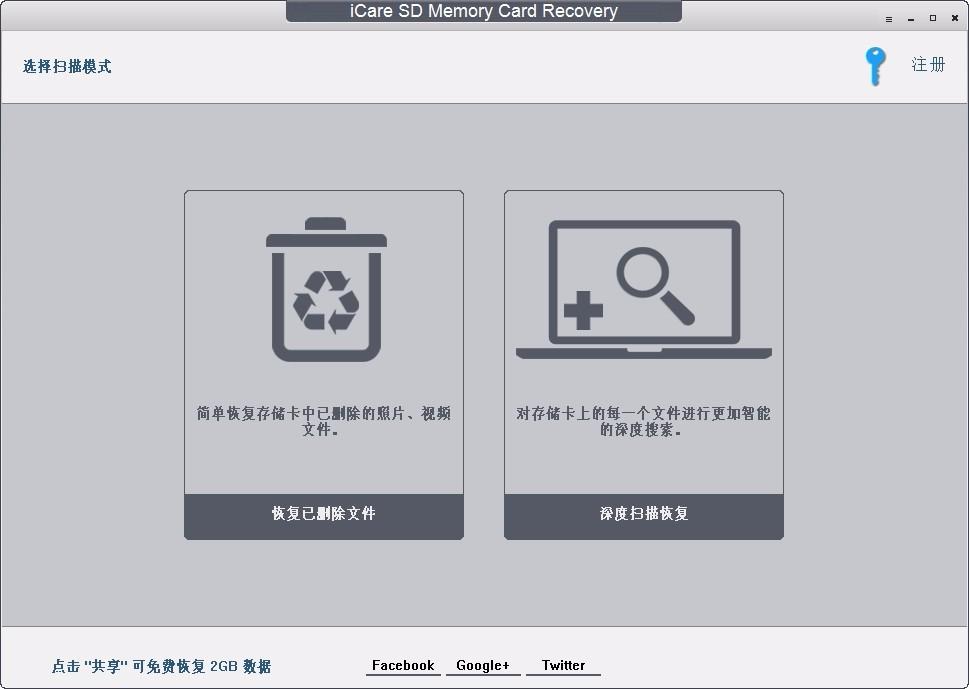Share via Google+ link
Screen dimensions: 969x689
pyautogui.click(x=483, y=666)
